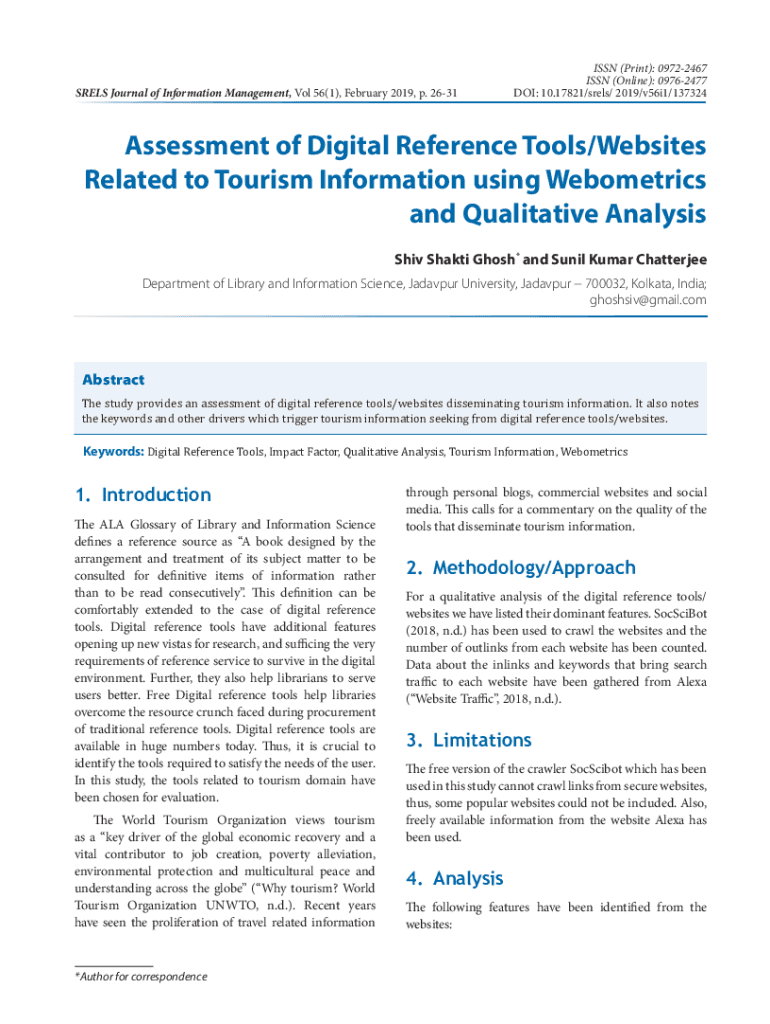Click the '2. Methodology/Approach' heading
Screen dimensions: 770x1024
coord(520,568)
